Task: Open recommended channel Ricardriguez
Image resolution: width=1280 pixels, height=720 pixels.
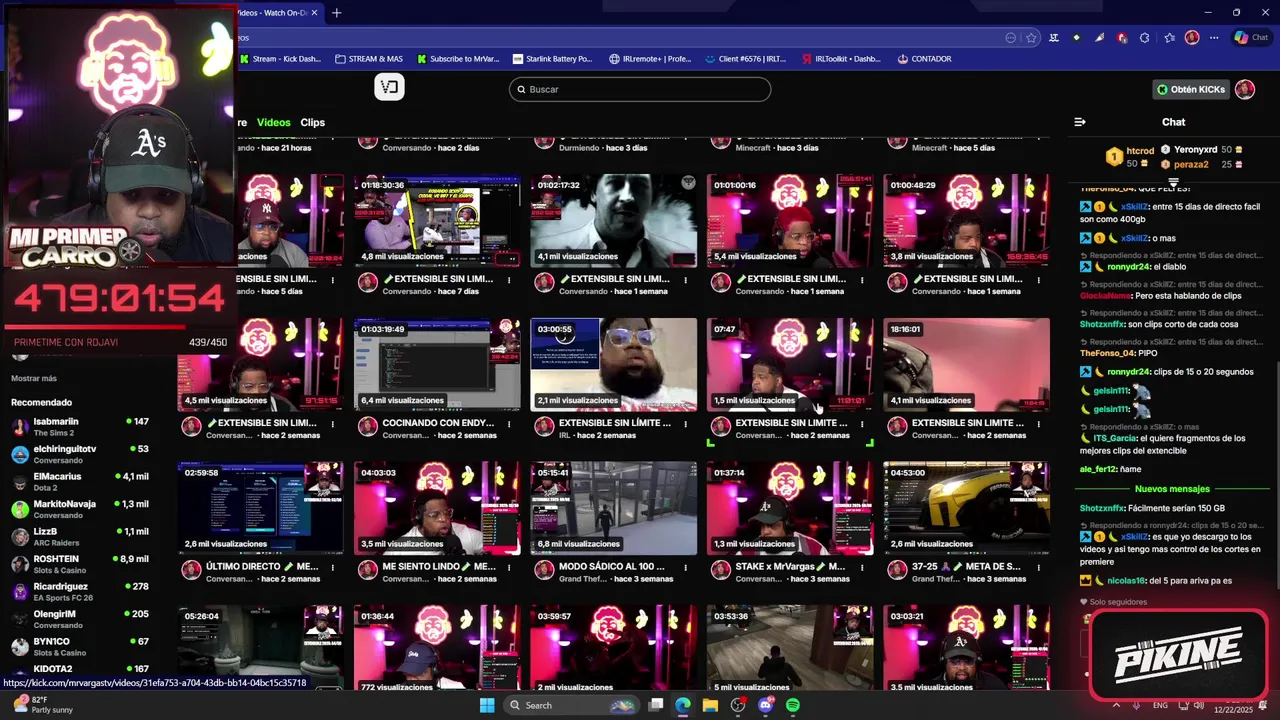Action: coord(80,592)
